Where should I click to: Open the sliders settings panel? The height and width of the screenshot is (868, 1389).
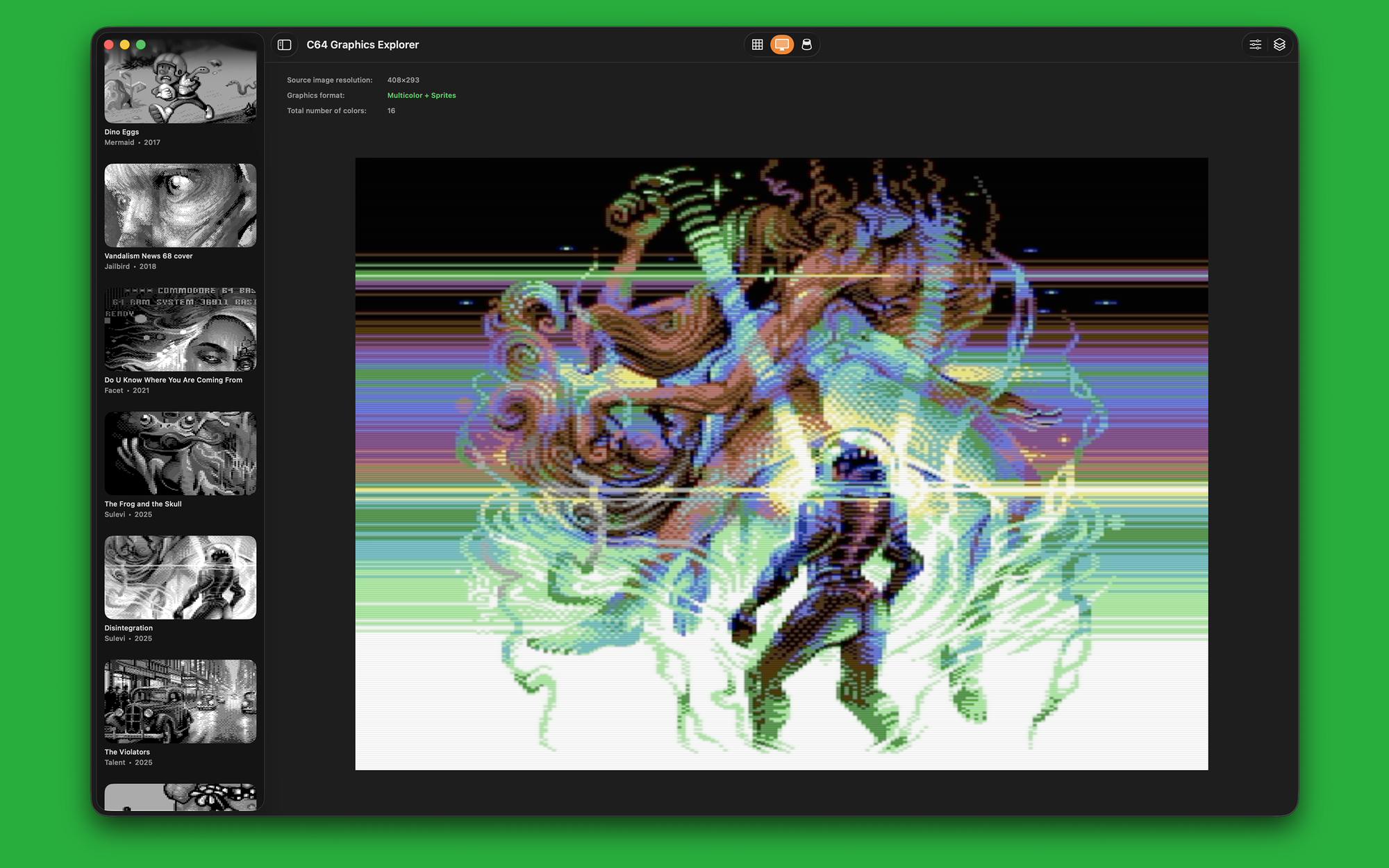(1255, 44)
